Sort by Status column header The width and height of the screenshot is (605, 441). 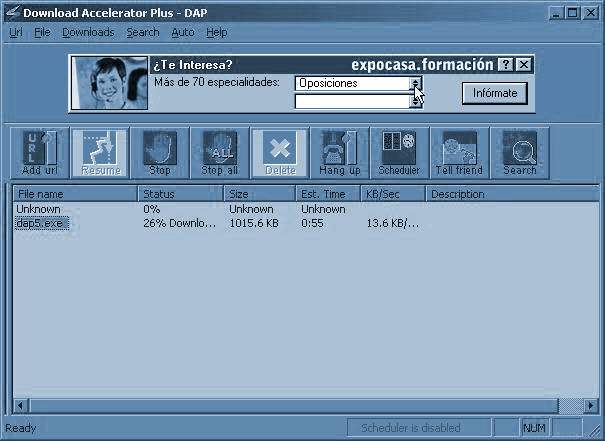coord(181,194)
